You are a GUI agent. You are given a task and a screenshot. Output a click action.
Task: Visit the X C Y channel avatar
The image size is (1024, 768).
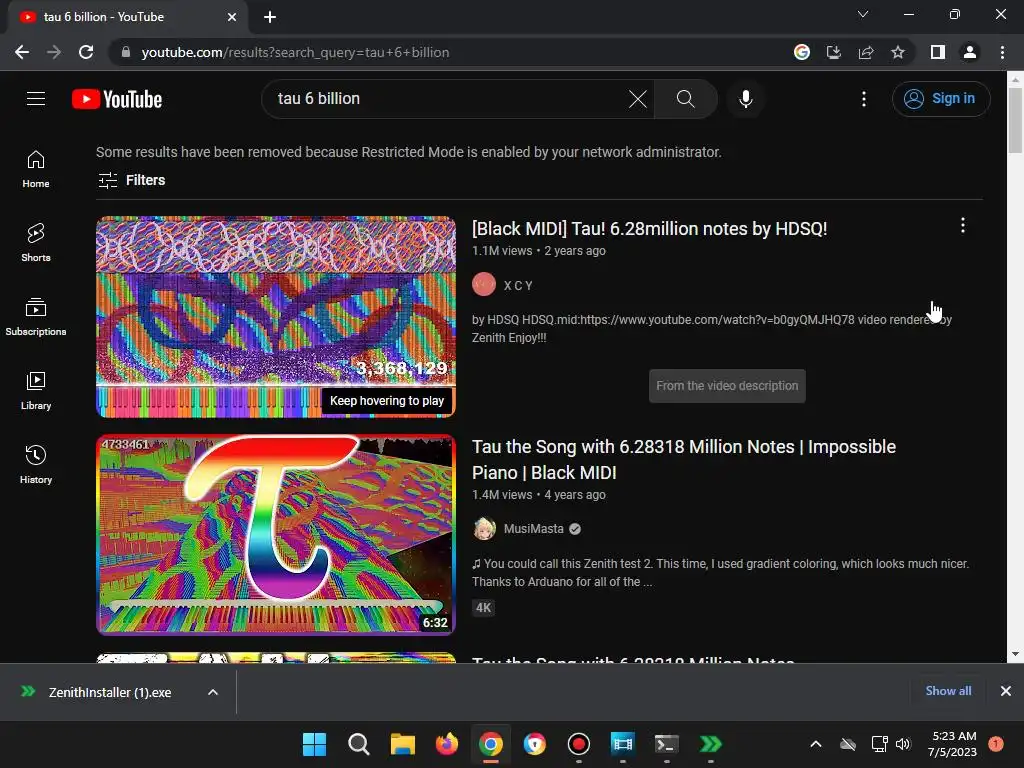pyautogui.click(x=484, y=285)
